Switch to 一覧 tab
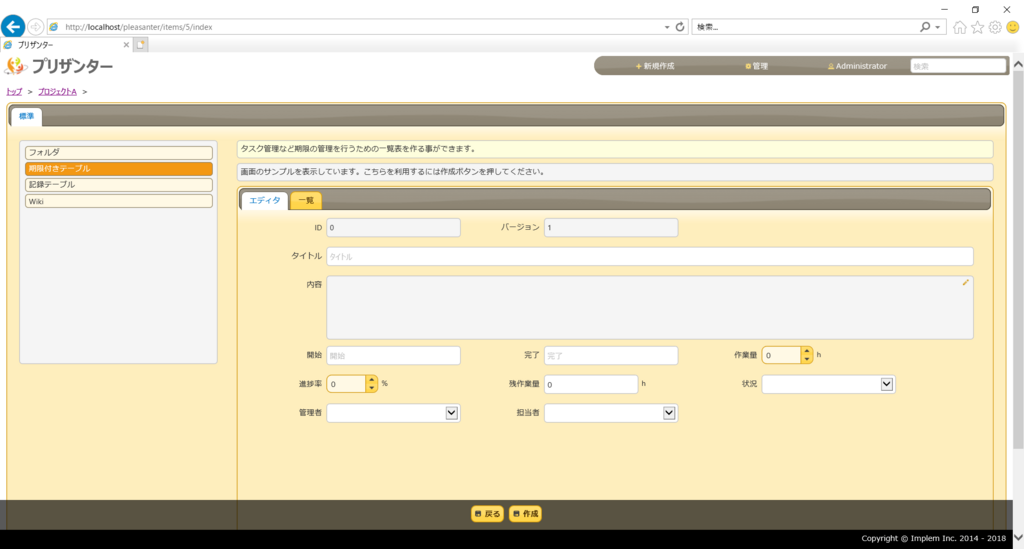Viewport: 1024px width, 549px height. pos(306,200)
